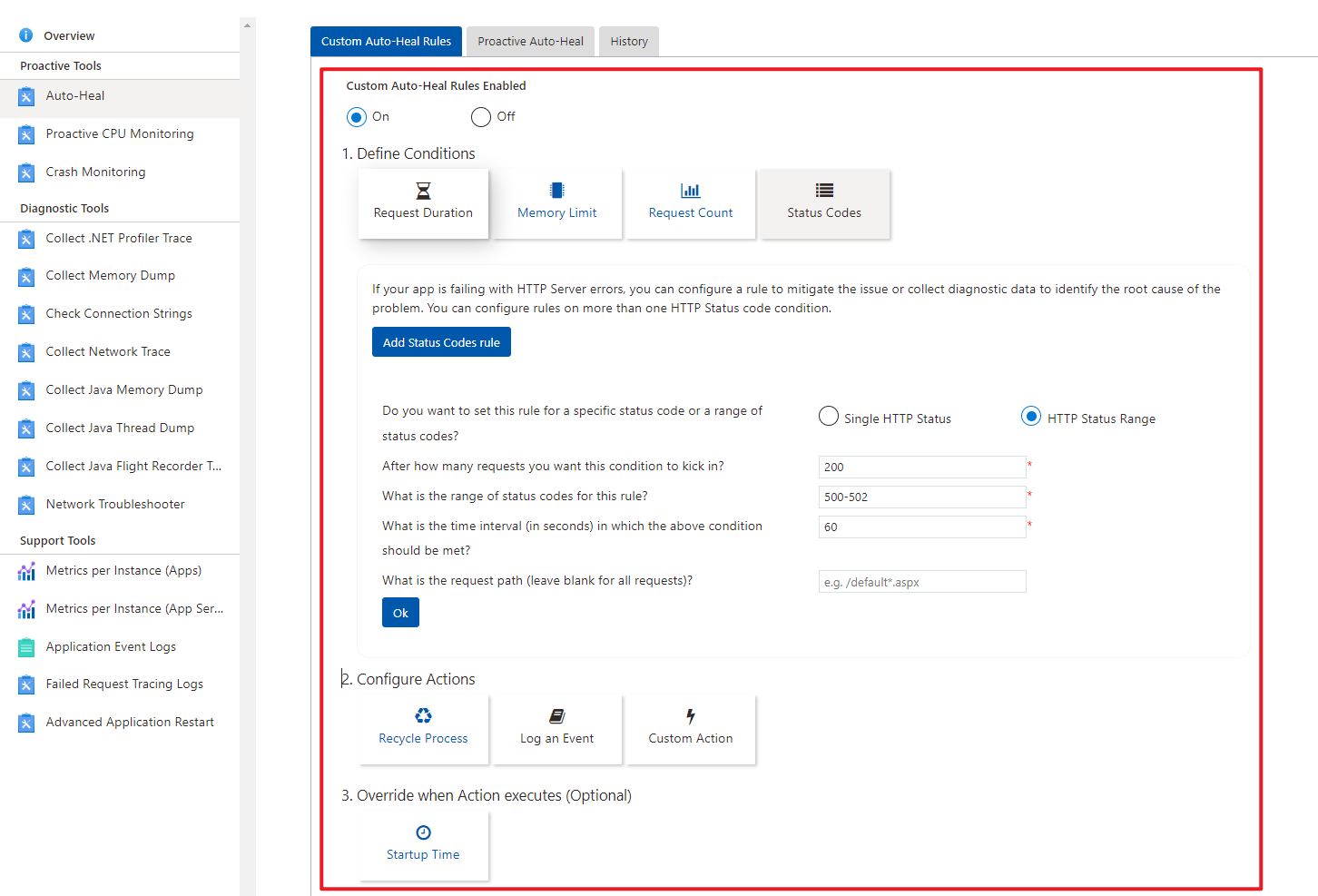This screenshot has width=1318, height=896.
Task: Click the Add Status Codes rule button
Action: (x=441, y=342)
